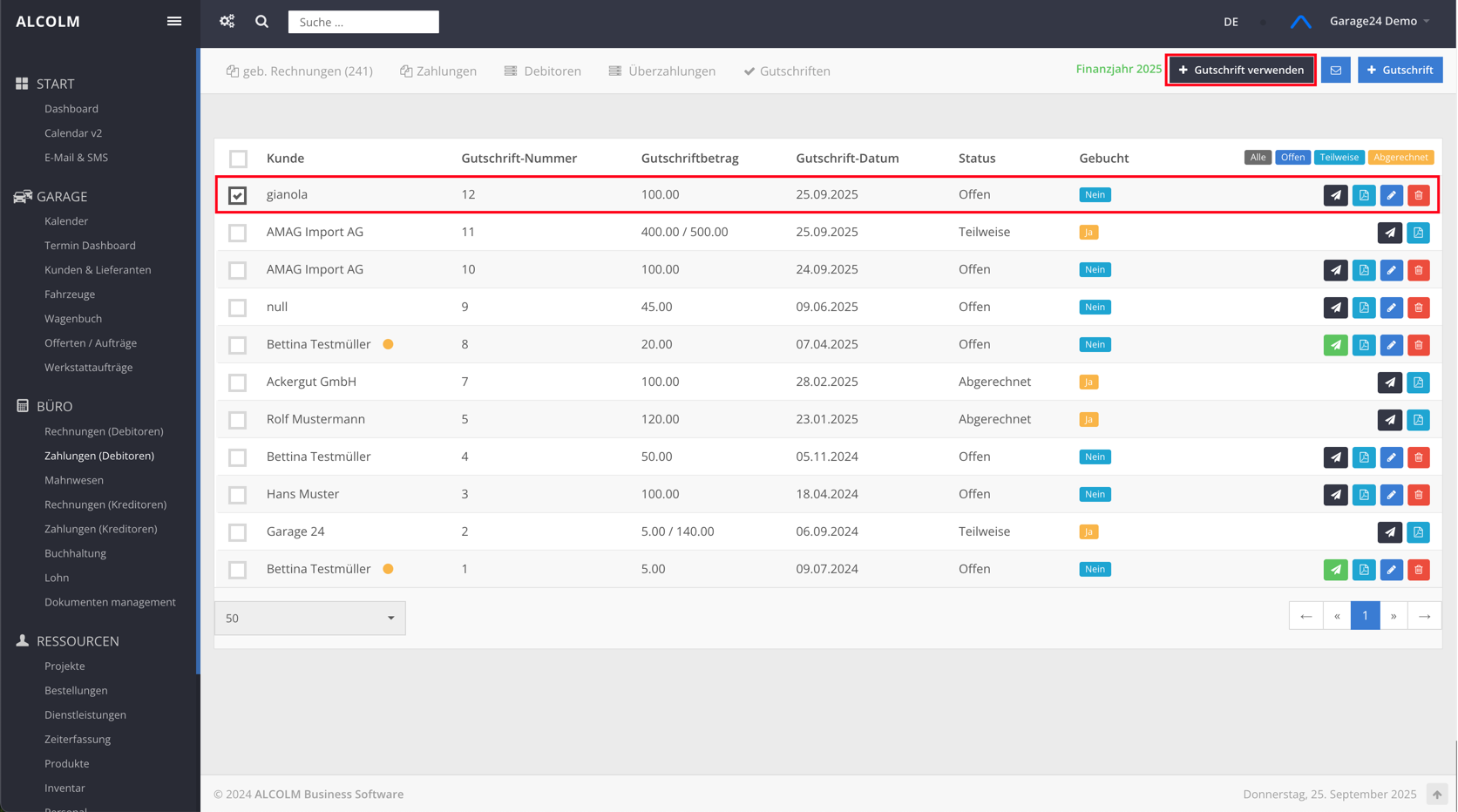Switch to the Überzahlungen tab
Image resolution: width=1458 pixels, height=812 pixels.
661,71
